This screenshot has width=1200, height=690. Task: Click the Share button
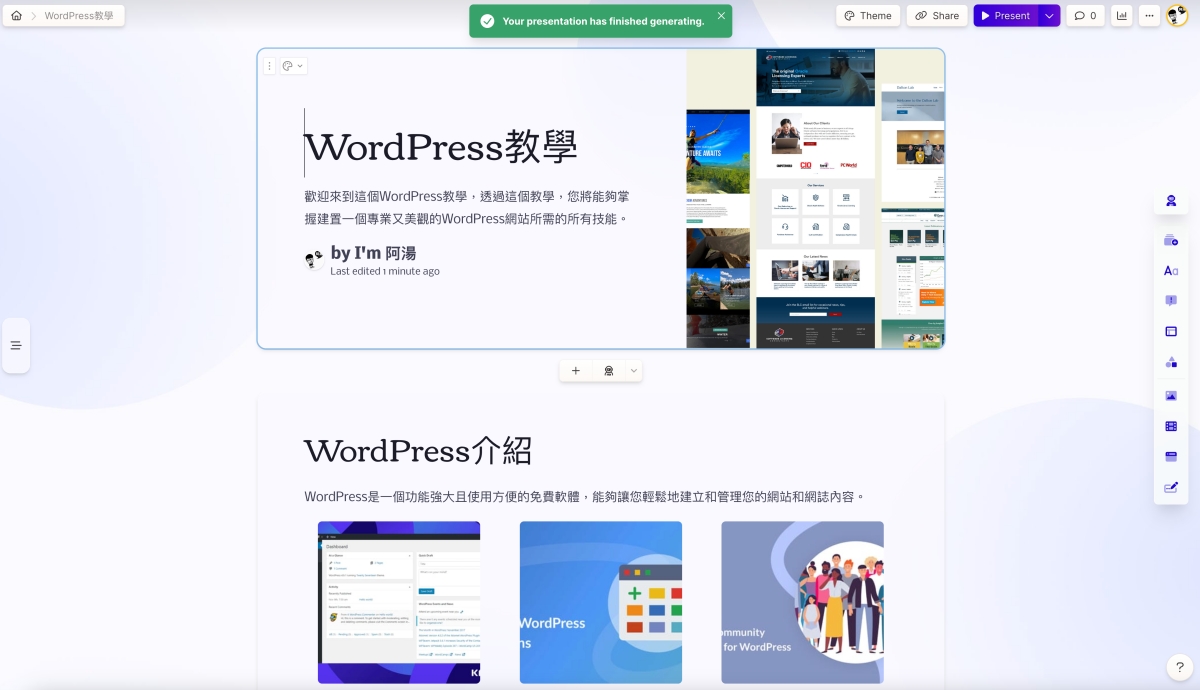(937, 16)
